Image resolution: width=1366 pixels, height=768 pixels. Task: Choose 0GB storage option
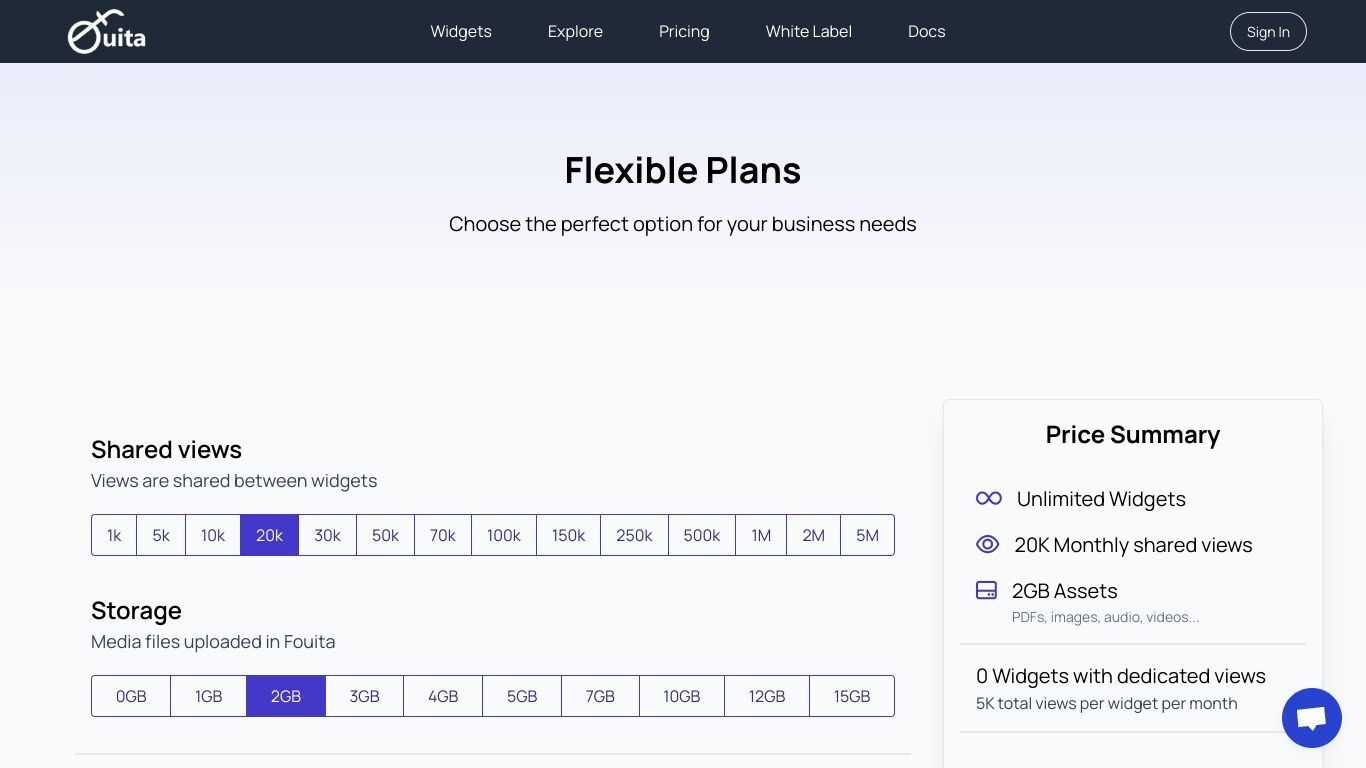[131, 696]
